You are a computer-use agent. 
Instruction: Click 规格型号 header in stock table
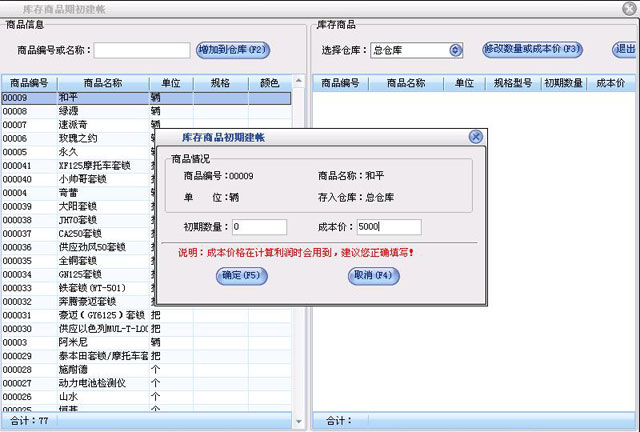(512, 84)
